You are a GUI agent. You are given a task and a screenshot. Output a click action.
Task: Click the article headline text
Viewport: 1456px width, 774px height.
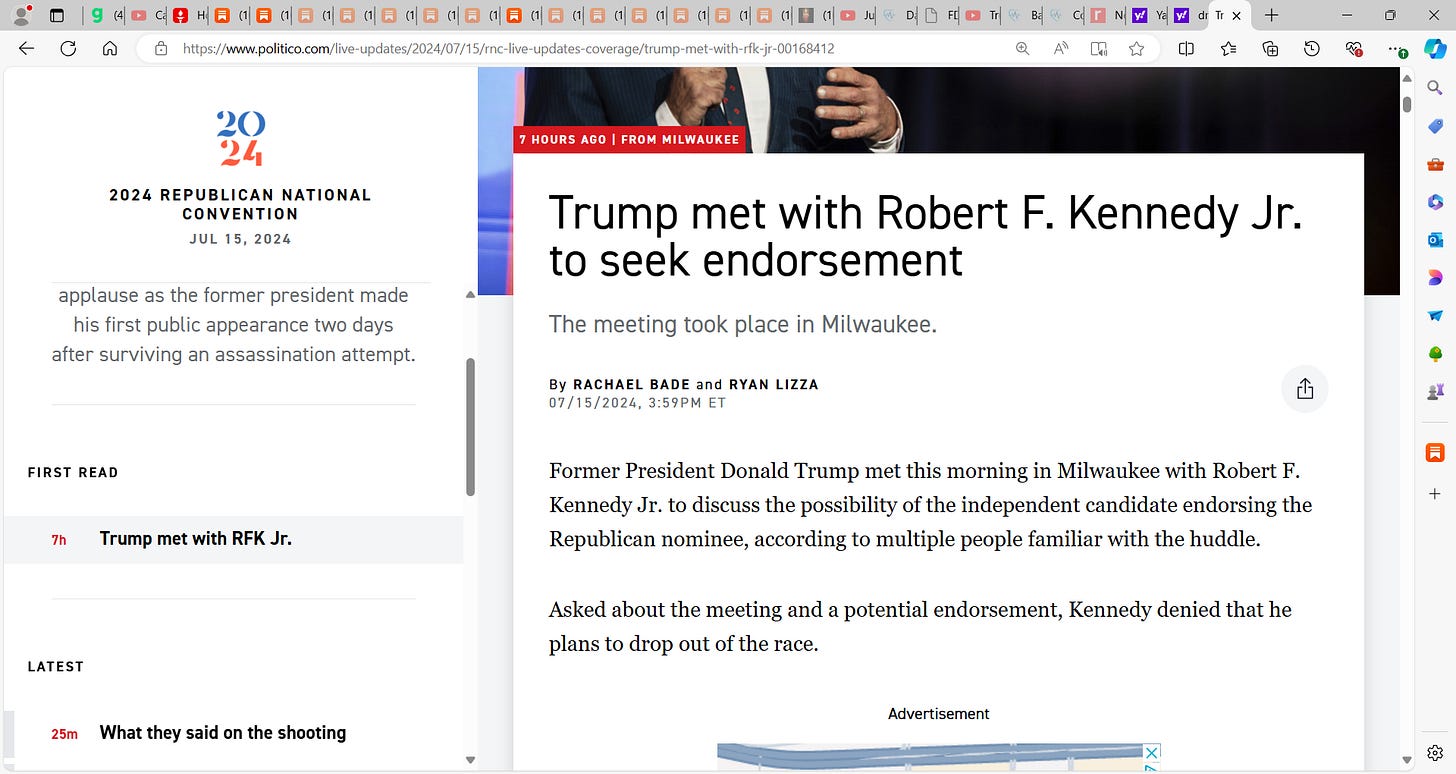[926, 236]
